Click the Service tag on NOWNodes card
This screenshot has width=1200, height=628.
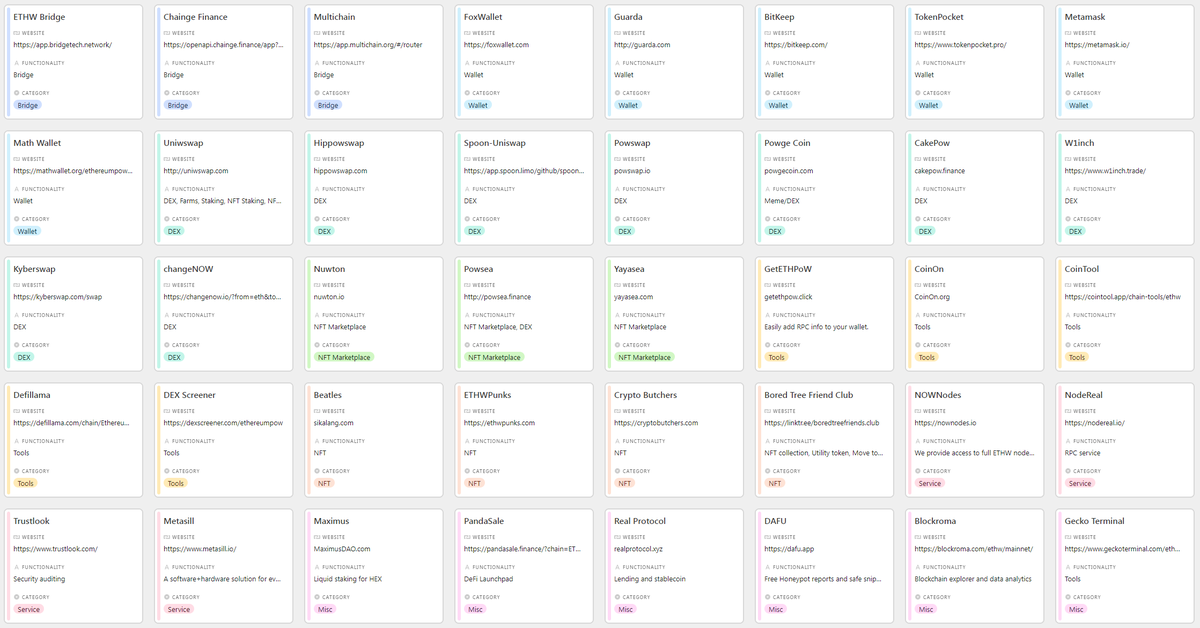point(929,483)
